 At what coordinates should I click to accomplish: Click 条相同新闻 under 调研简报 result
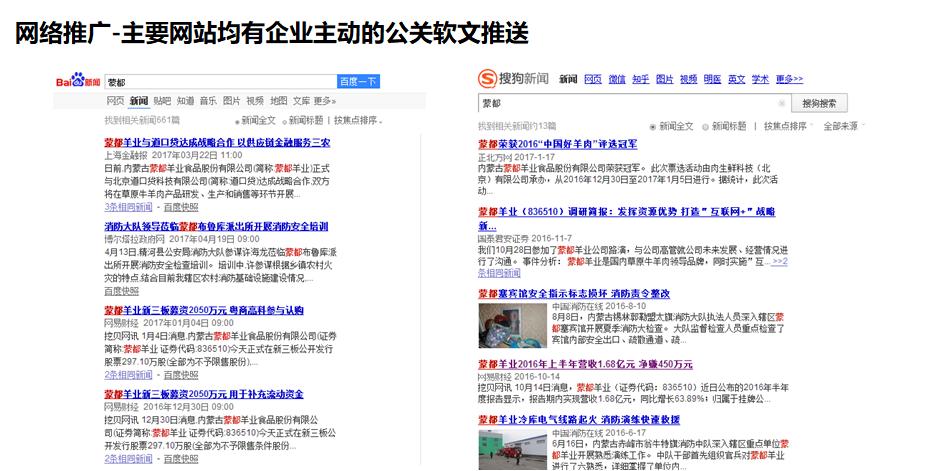(499, 273)
